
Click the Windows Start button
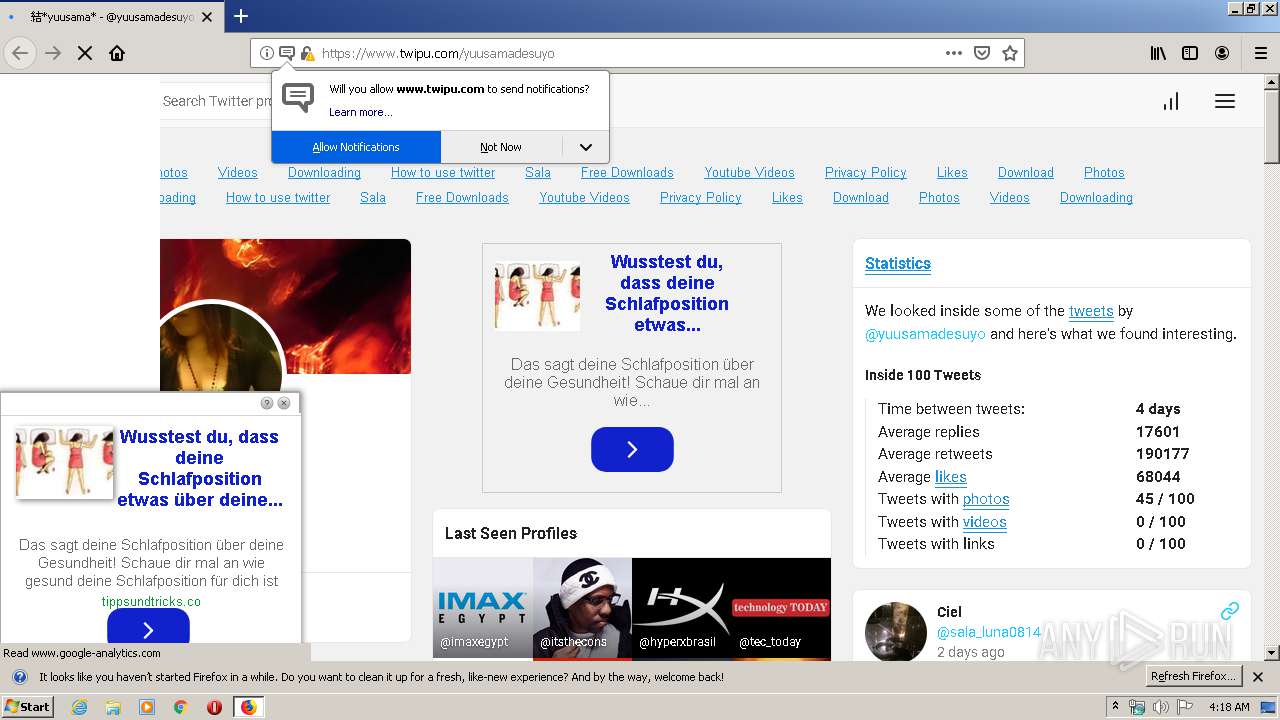tap(28, 707)
